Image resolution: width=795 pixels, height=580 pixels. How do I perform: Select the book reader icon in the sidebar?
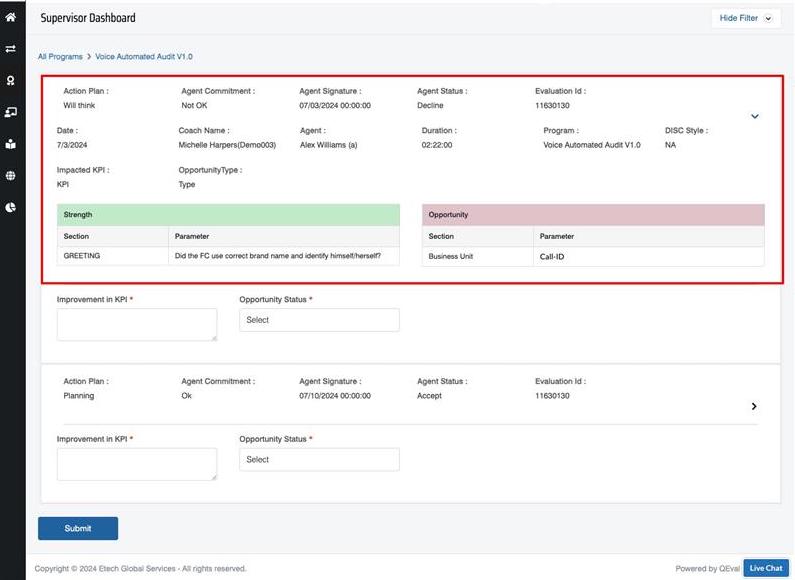(11, 143)
